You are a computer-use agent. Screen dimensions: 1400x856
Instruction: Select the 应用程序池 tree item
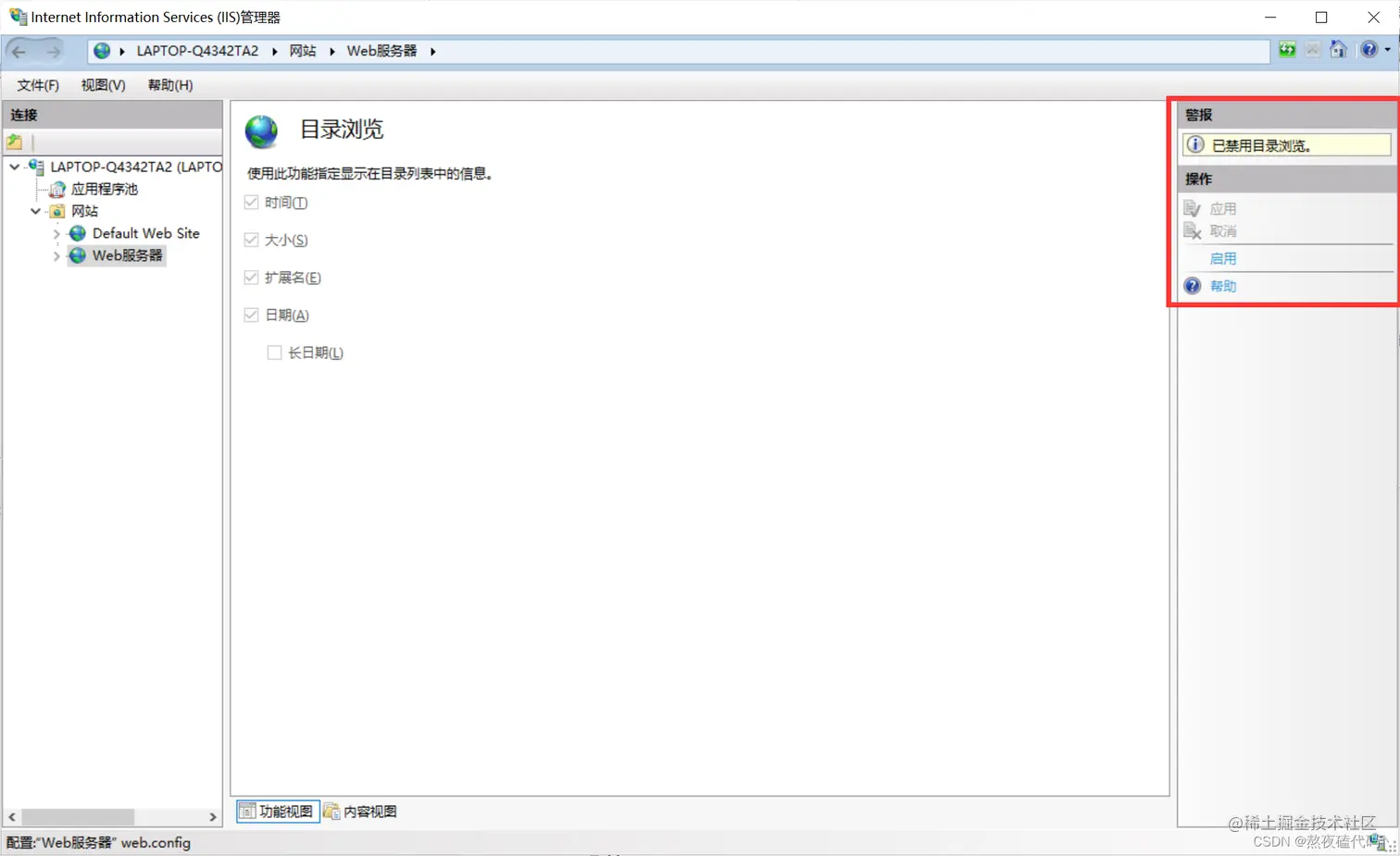pyautogui.click(x=104, y=189)
